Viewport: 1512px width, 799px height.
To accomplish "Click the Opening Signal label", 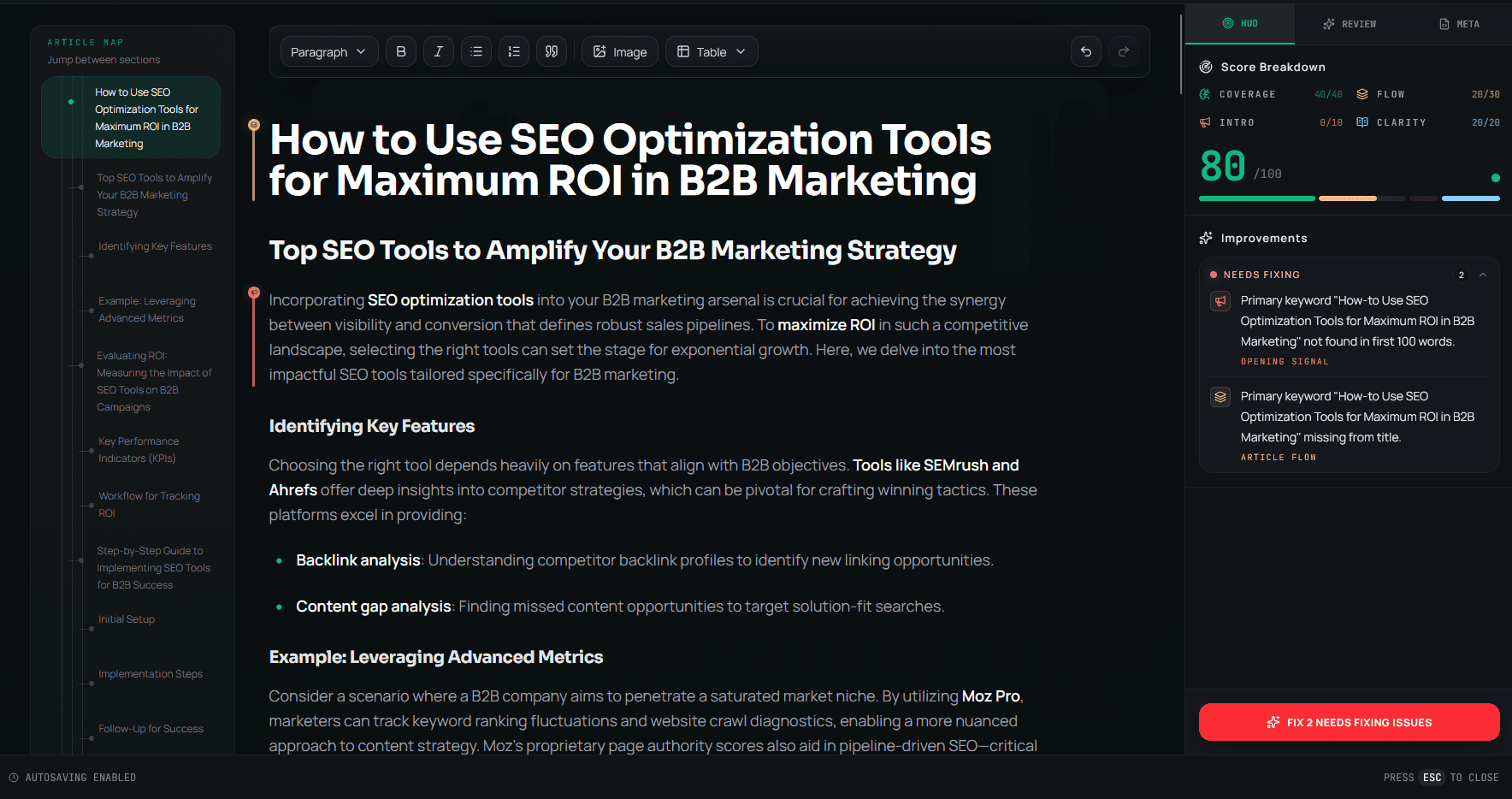I will point(1285,362).
